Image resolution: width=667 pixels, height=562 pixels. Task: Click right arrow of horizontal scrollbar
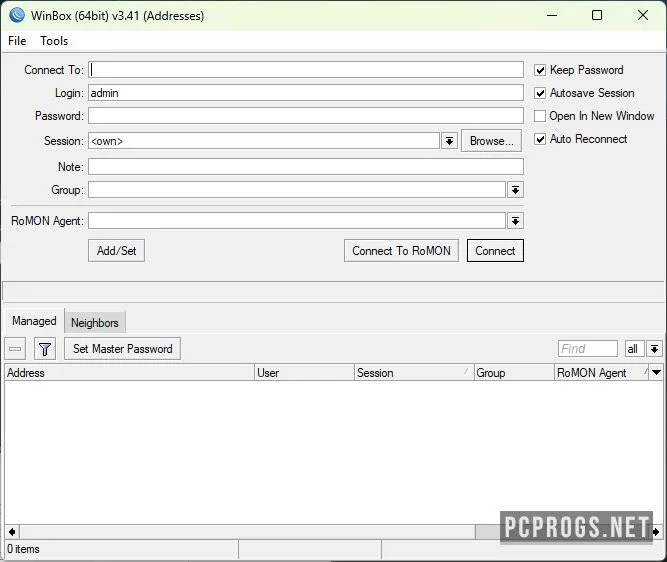pos(656,532)
